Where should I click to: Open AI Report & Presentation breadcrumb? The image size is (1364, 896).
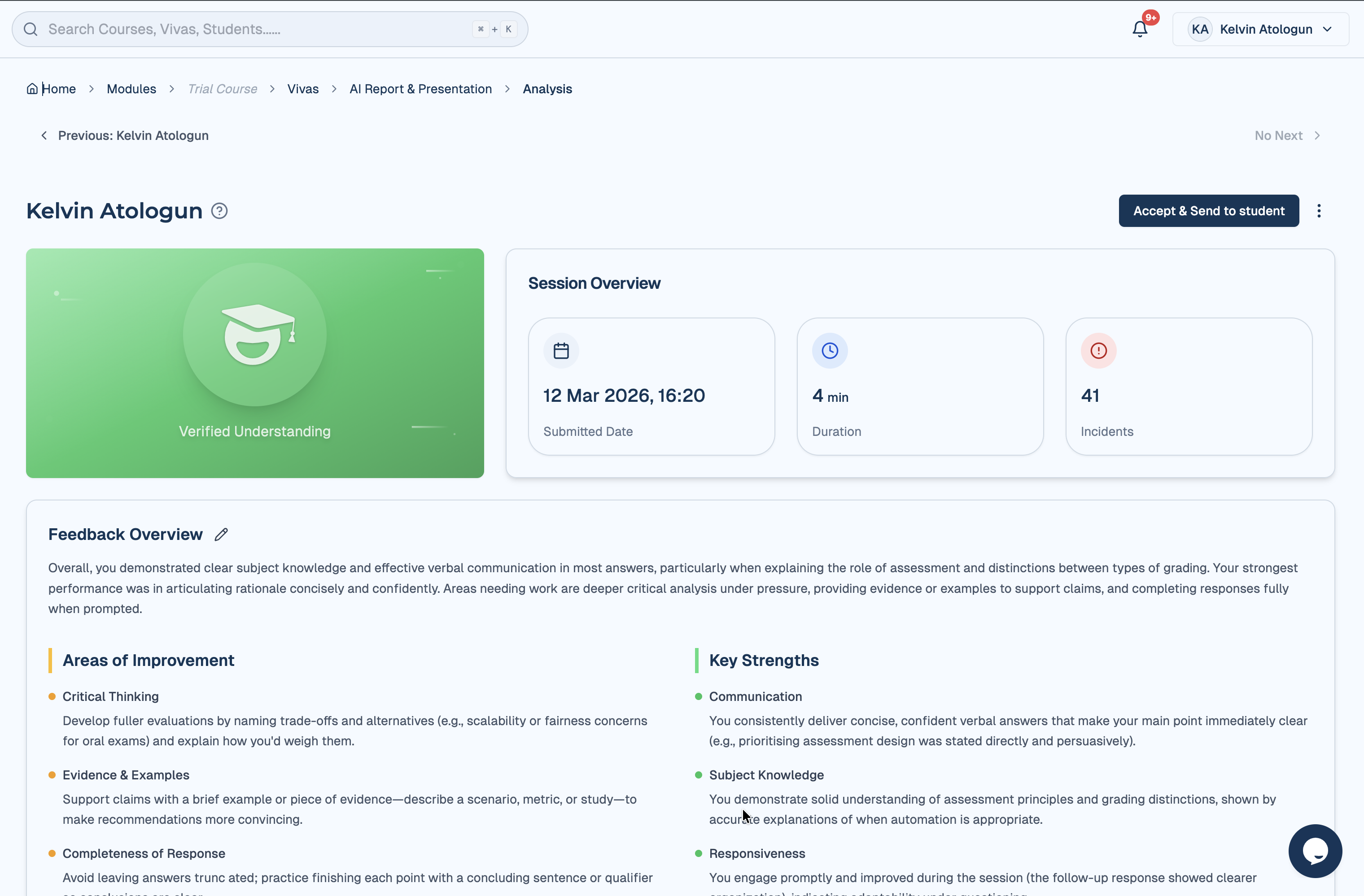[421, 89]
